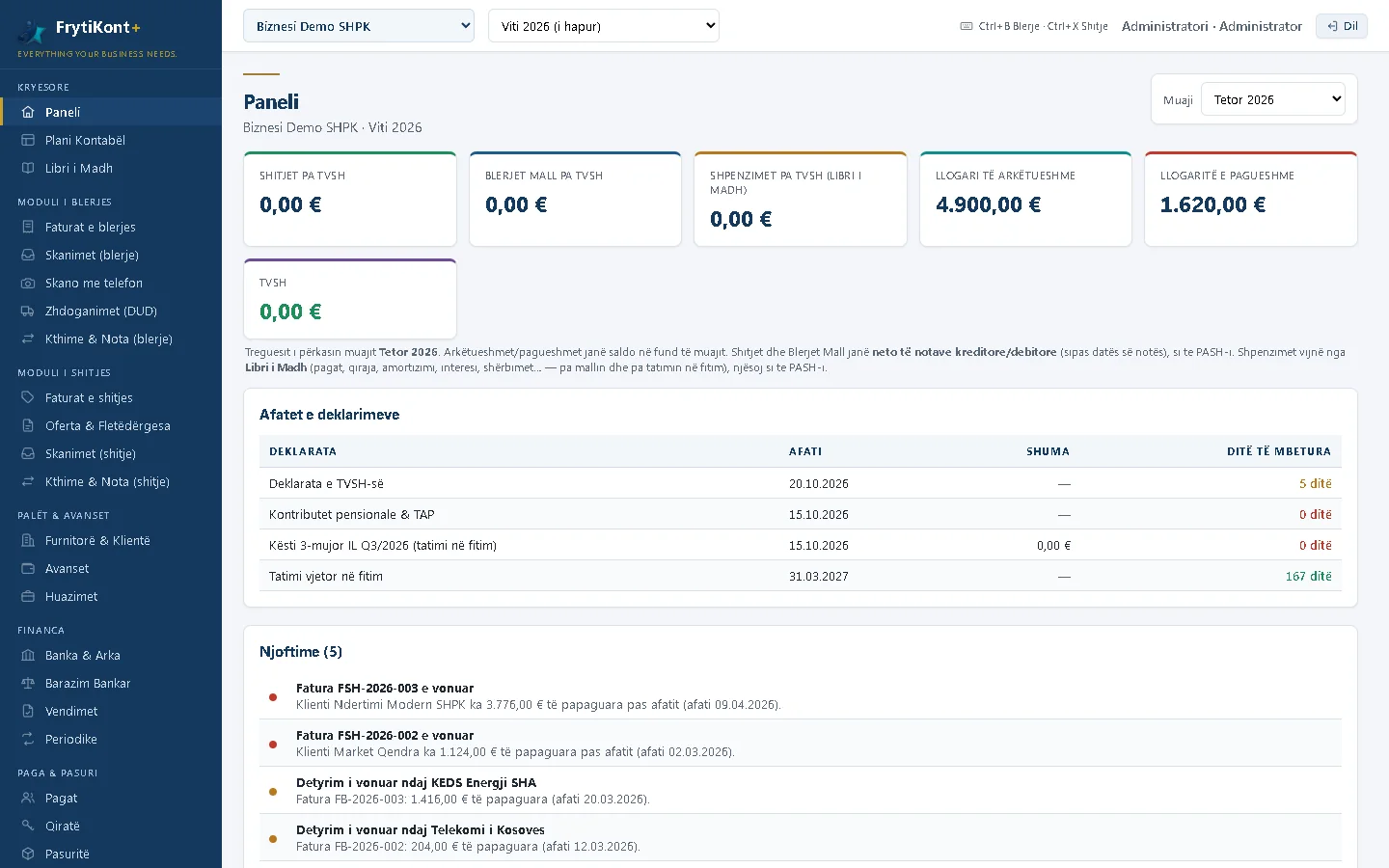Open the Vendimet menu item

tap(111, 711)
